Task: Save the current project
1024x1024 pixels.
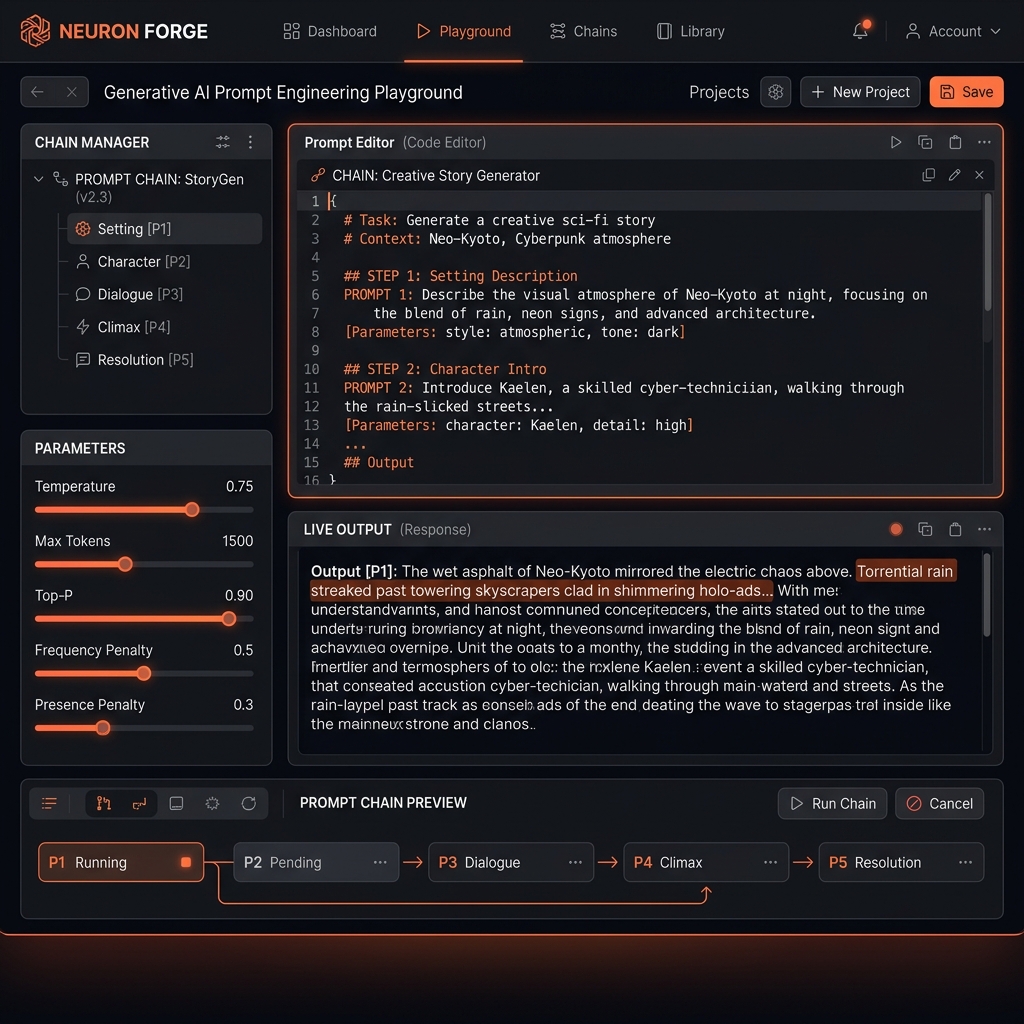Action: pos(966,92)
